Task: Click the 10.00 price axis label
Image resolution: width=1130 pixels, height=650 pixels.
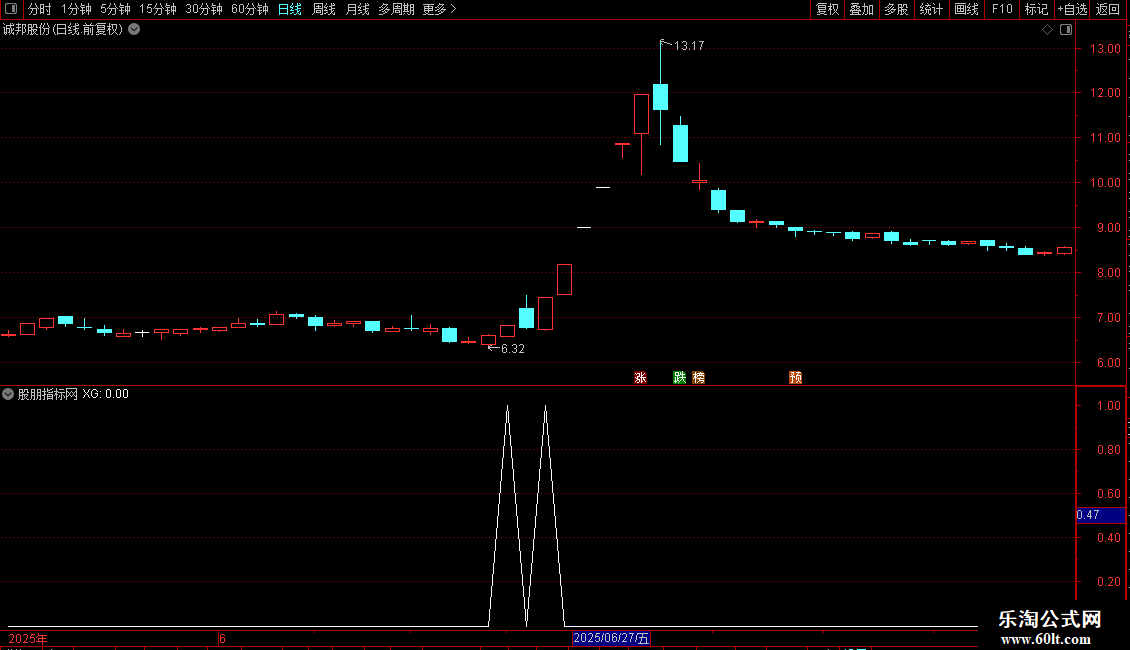Action: pyautogui.click(x=1105, y=182)
